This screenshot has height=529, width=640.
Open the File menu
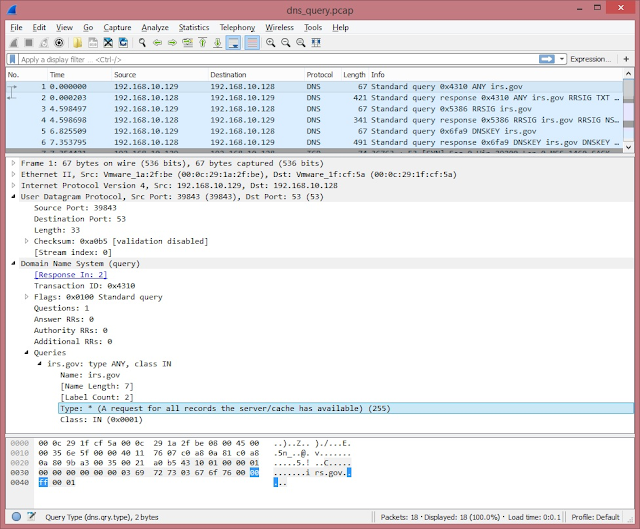point(16,27)
